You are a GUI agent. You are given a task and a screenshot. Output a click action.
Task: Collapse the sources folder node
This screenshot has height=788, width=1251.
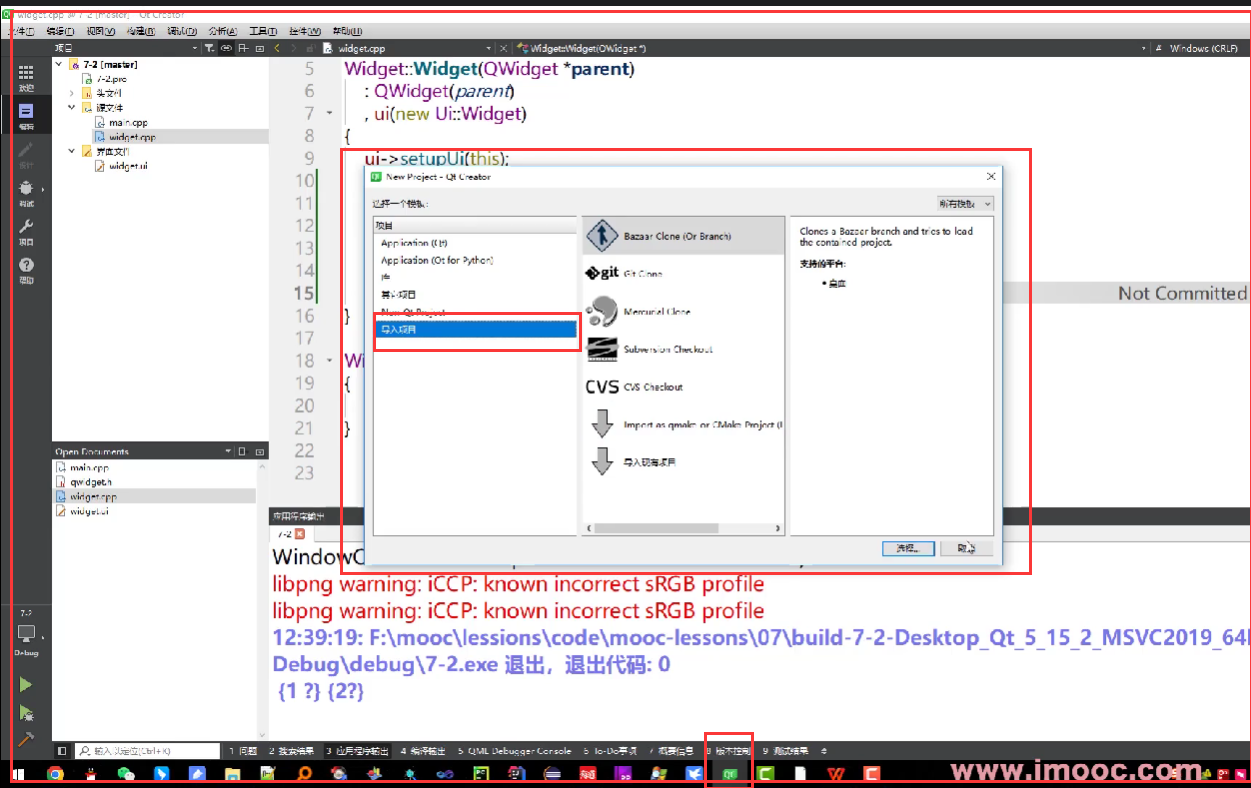coord(72,107)
